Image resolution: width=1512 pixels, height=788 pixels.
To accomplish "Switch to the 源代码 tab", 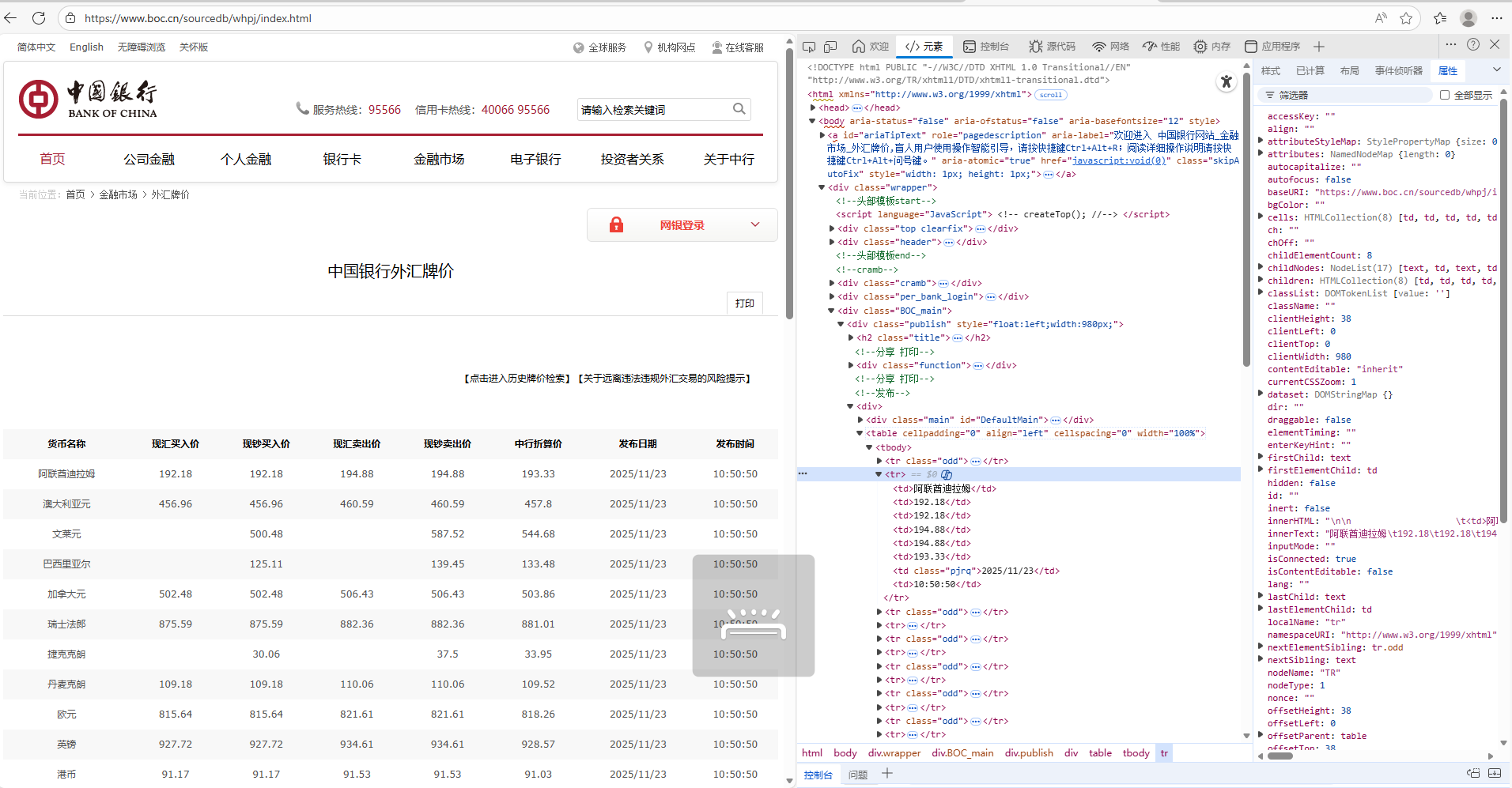I will 1052,47.
